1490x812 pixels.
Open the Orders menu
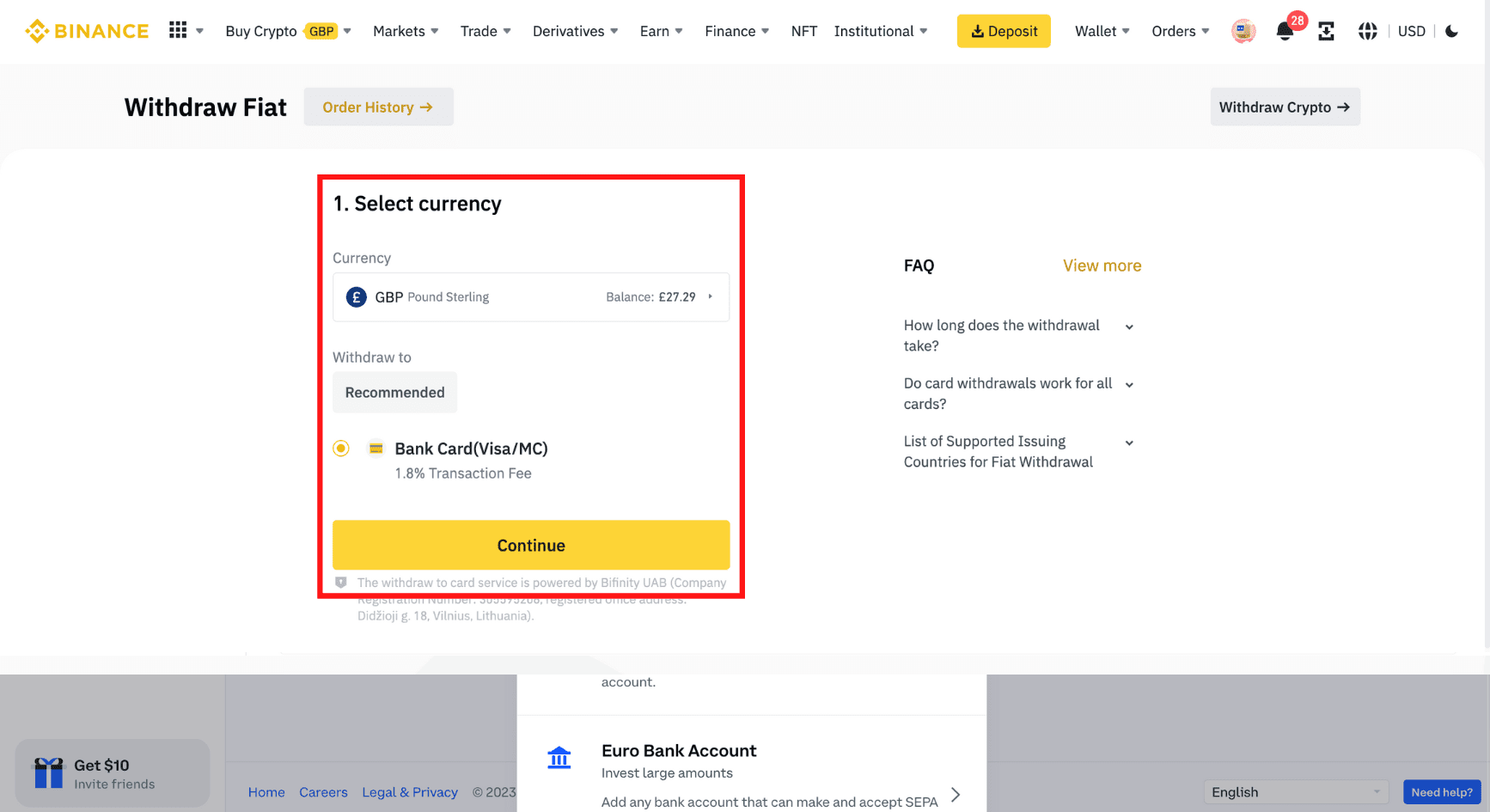click(1181, 31)
